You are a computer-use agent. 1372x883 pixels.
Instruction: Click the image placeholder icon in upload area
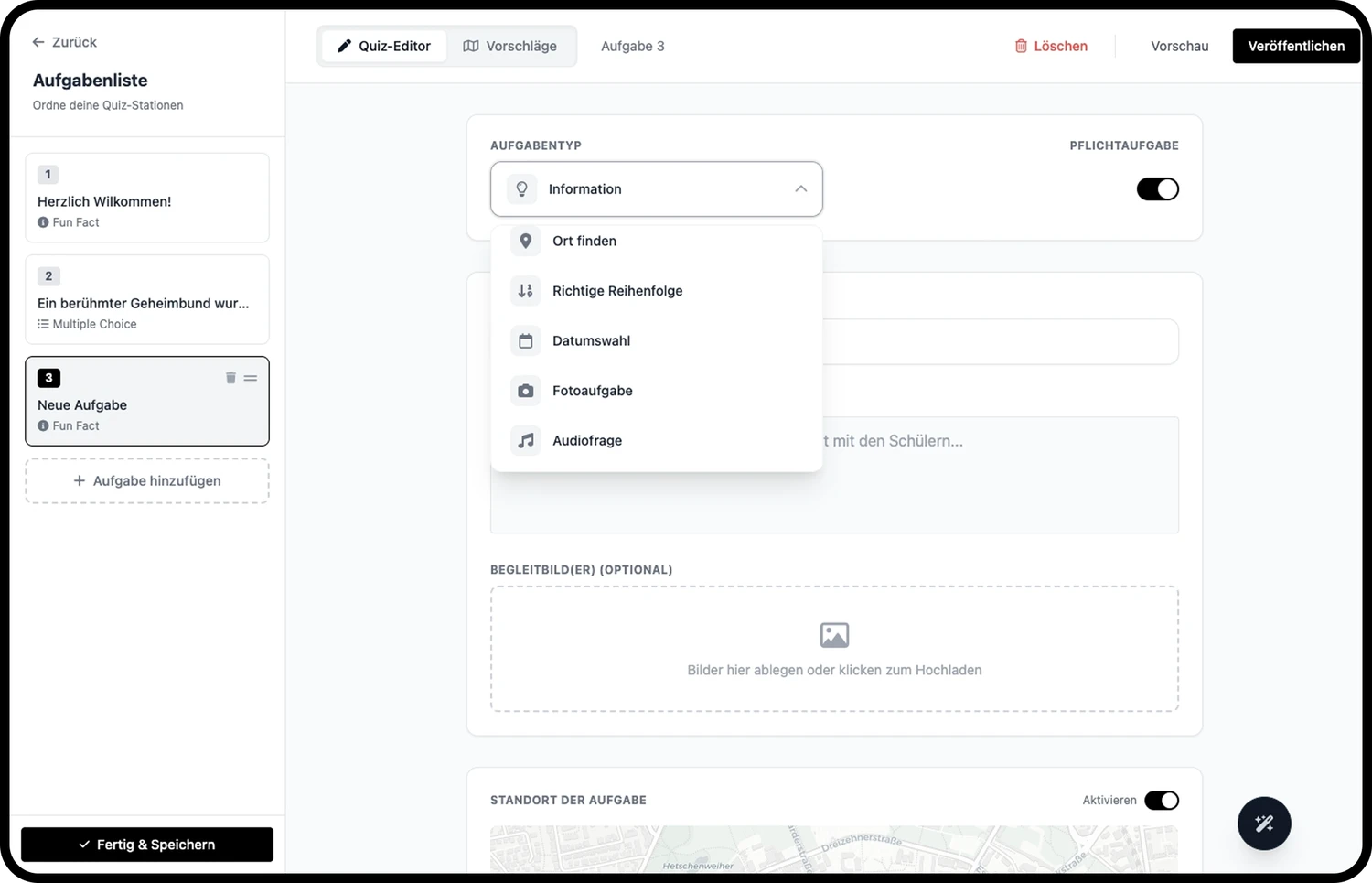point(834,635)
